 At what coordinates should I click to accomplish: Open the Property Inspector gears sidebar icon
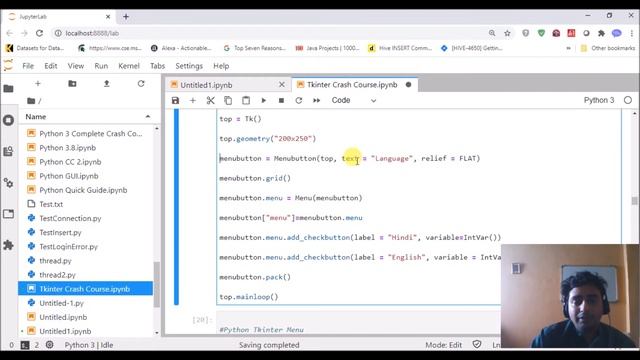(x=9, y=183)
